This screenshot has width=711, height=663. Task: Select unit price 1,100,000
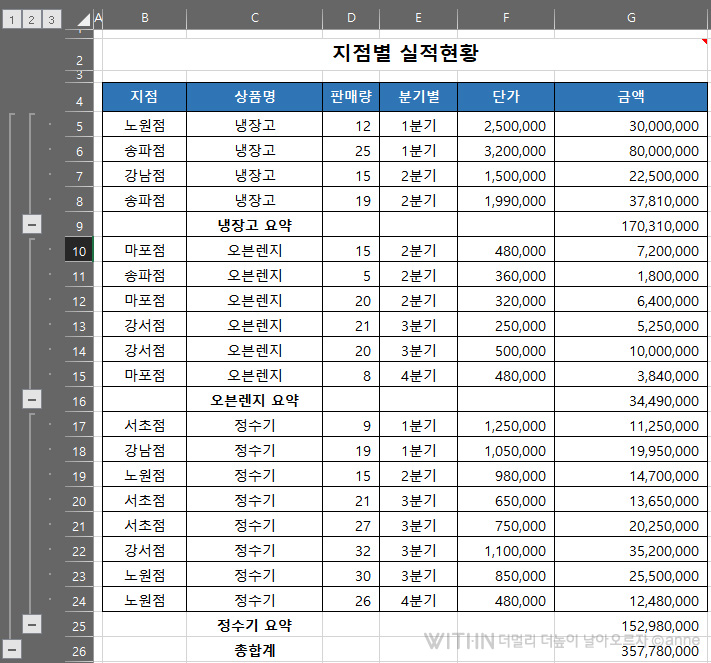506,550
